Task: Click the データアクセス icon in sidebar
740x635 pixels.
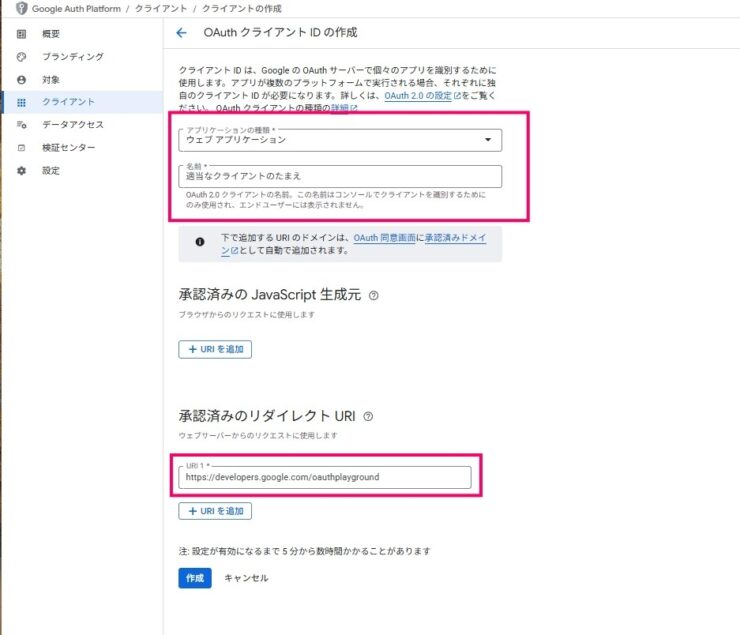Action: [21, 125]
